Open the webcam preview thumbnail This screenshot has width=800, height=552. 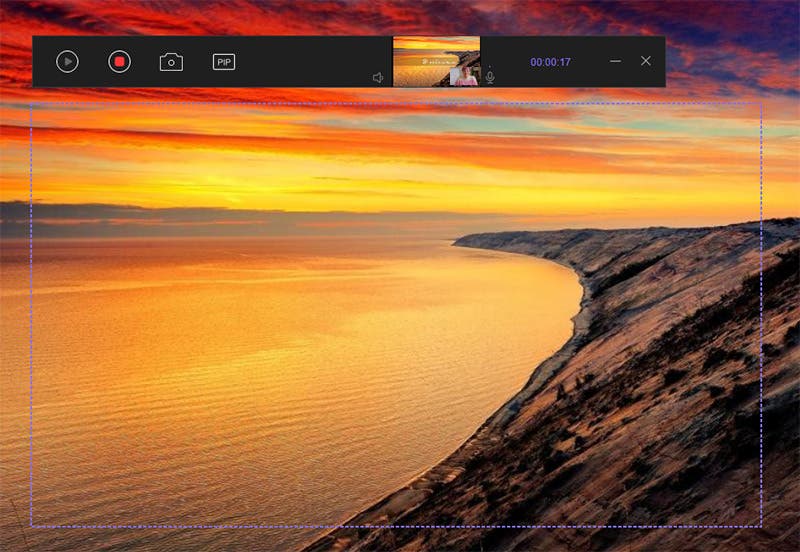436,61
